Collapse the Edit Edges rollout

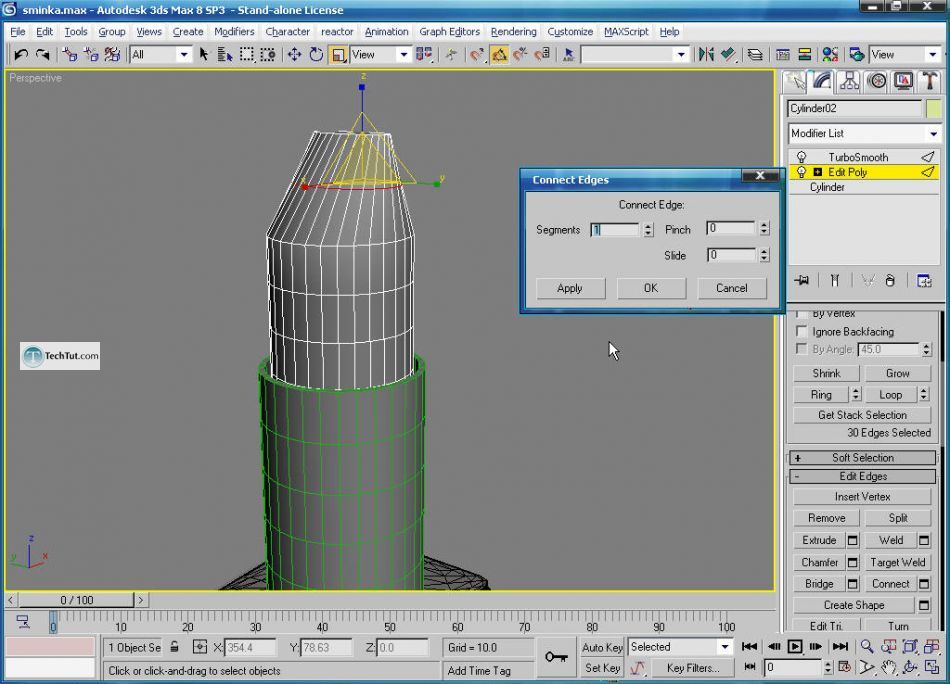pyautogui.click(x=863, y=476)
